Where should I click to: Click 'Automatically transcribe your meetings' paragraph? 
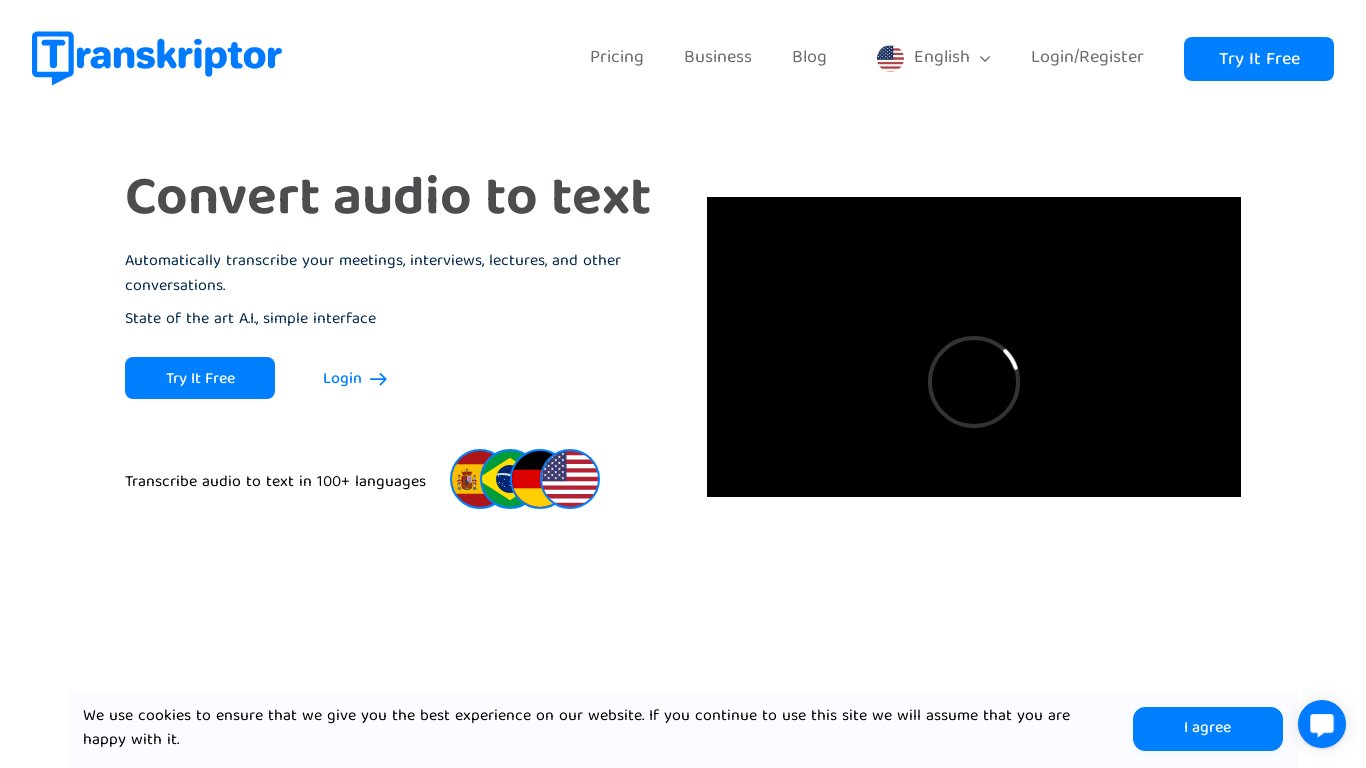tap(373, 273)
